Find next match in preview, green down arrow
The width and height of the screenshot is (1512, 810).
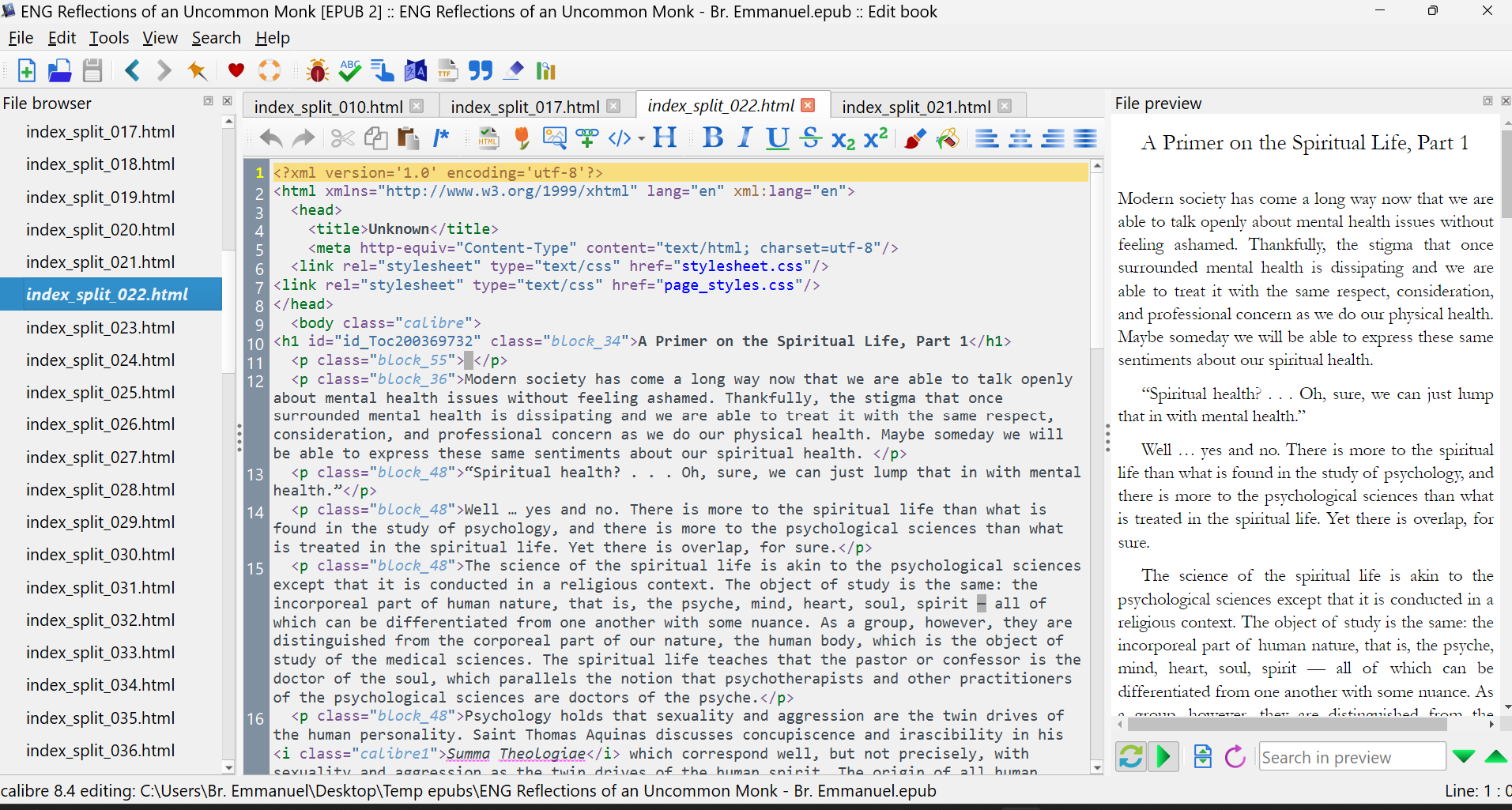(x=1464, y=756)
